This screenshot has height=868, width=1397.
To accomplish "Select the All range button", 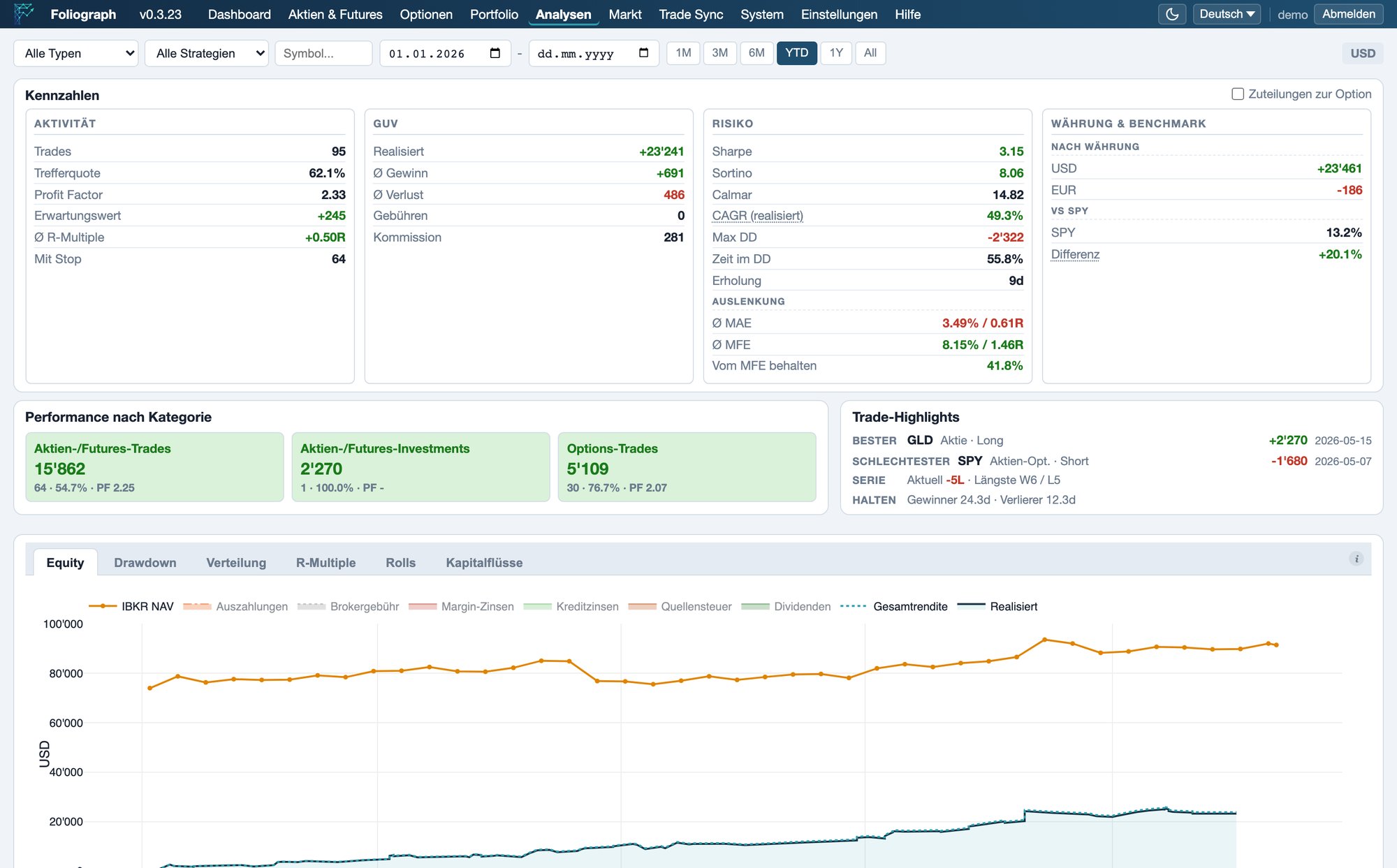I will pyautogui.click(x=870, y=53).
